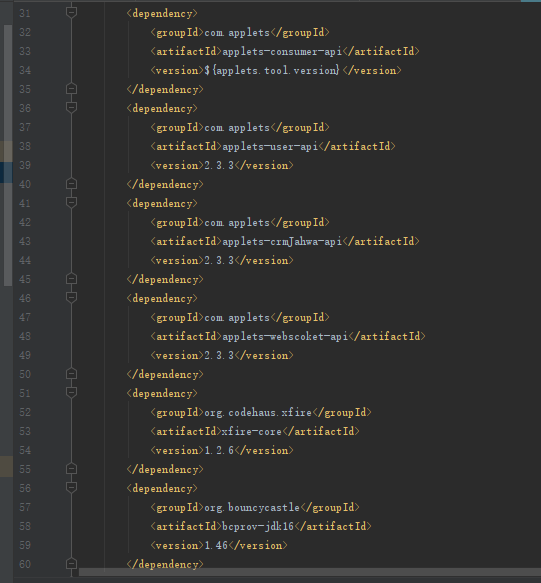The height and width of the screenshot is (583, 541).
Task: Collapse the dependency block starting at line 31
Action: click(71, 13)
